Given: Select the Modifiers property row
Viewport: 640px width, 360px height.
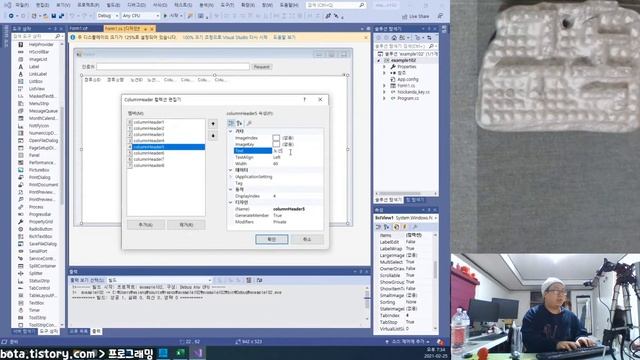Looking at the screenshot, I should pos(278,222).
